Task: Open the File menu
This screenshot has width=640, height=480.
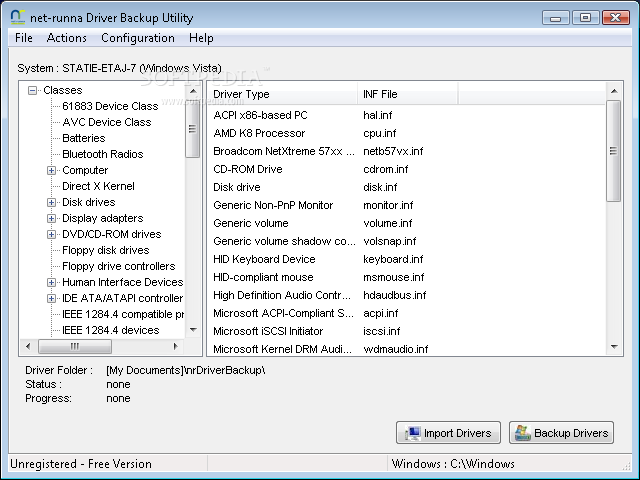Action: (x=24, y=38)
